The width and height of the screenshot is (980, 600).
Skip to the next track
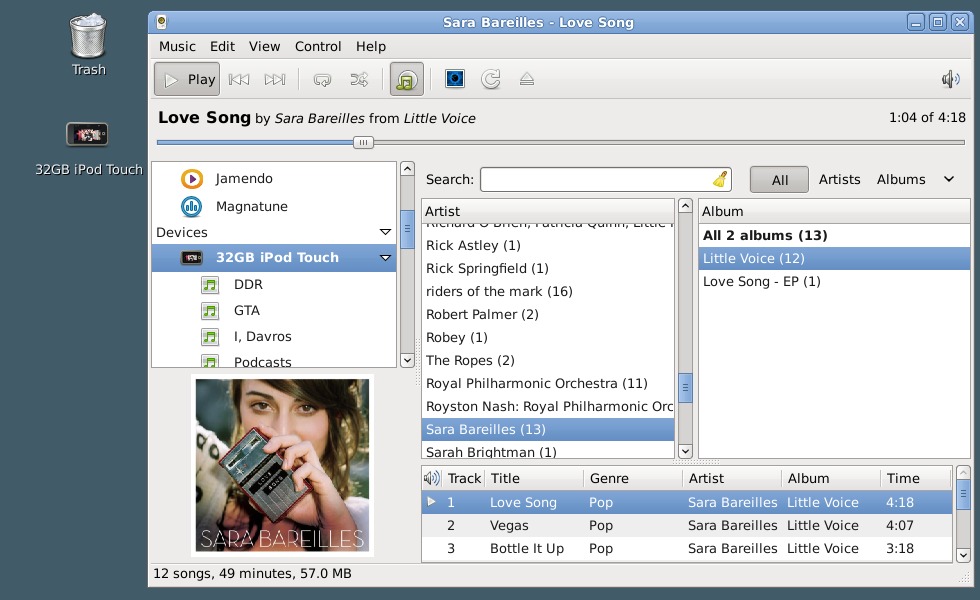pos(276,78)
